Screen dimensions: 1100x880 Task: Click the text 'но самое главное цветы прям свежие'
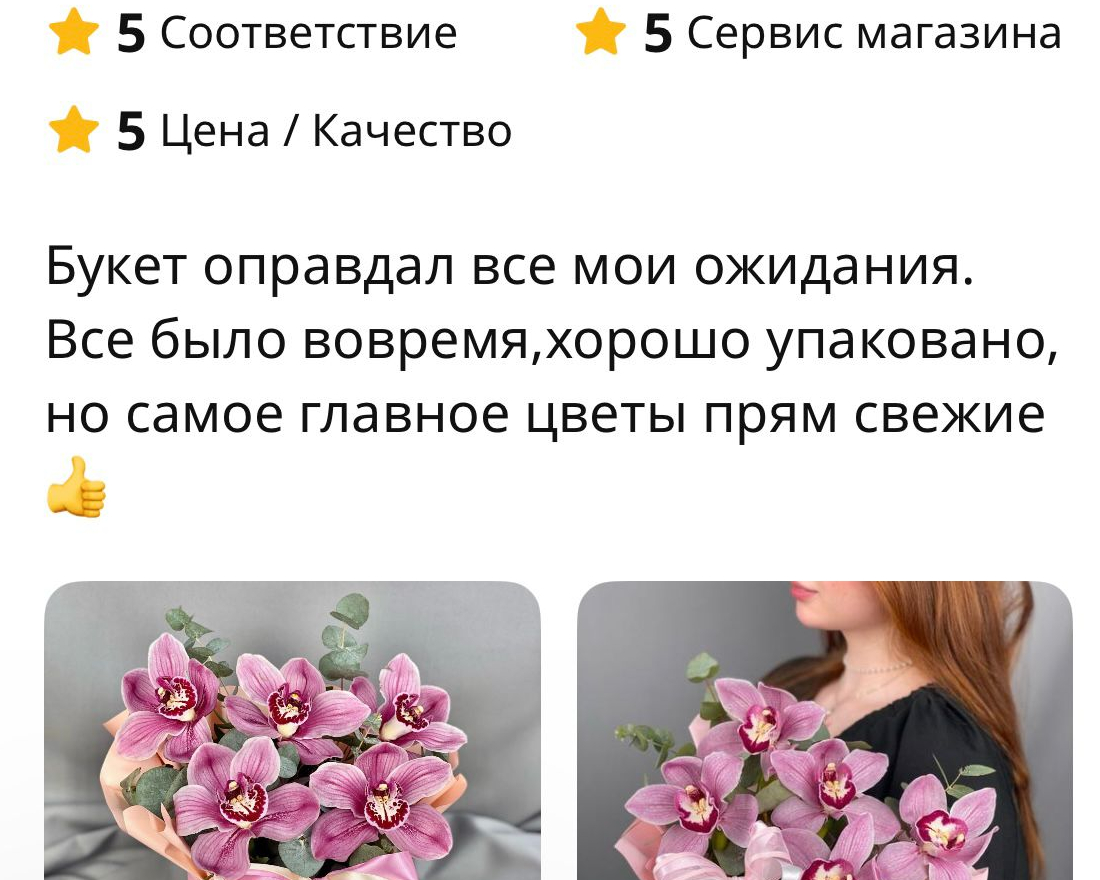(545, 416)
